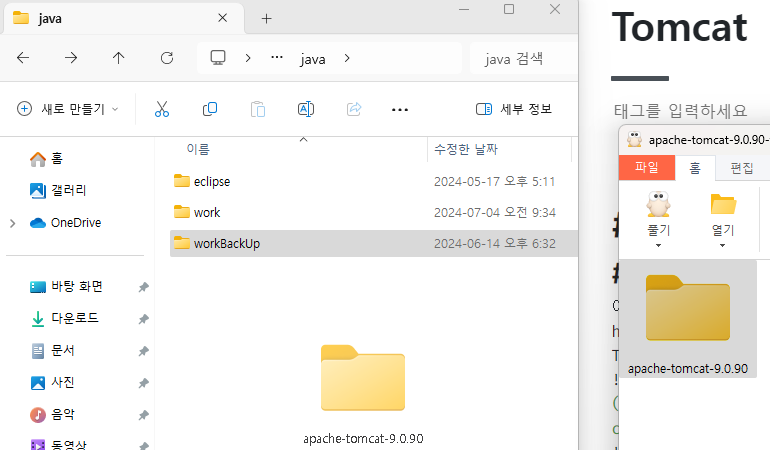Screen dimensions: 770x450
Task: Click 풀기 extract icon
Action: (659, 204)
